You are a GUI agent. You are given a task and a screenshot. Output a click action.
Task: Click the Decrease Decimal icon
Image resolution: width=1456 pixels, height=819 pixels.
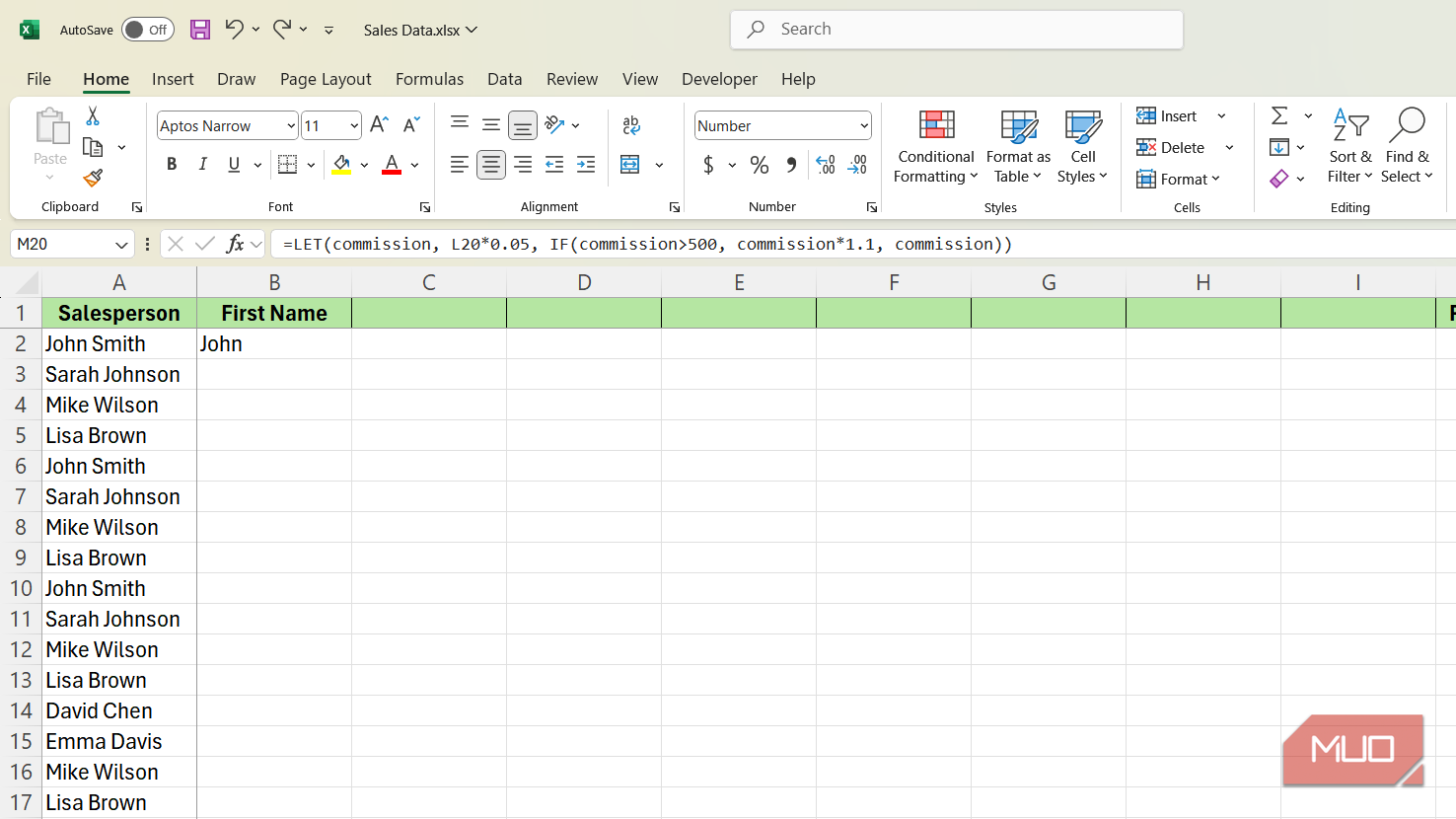pyautogui.click(x=858, y=165)
